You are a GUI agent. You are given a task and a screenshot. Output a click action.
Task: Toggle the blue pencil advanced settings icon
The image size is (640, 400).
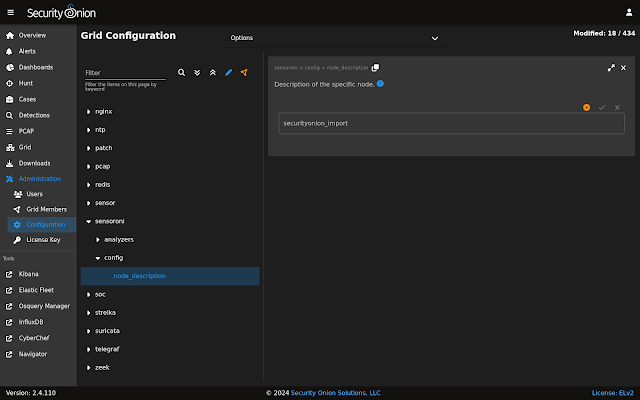coord(228,73)
